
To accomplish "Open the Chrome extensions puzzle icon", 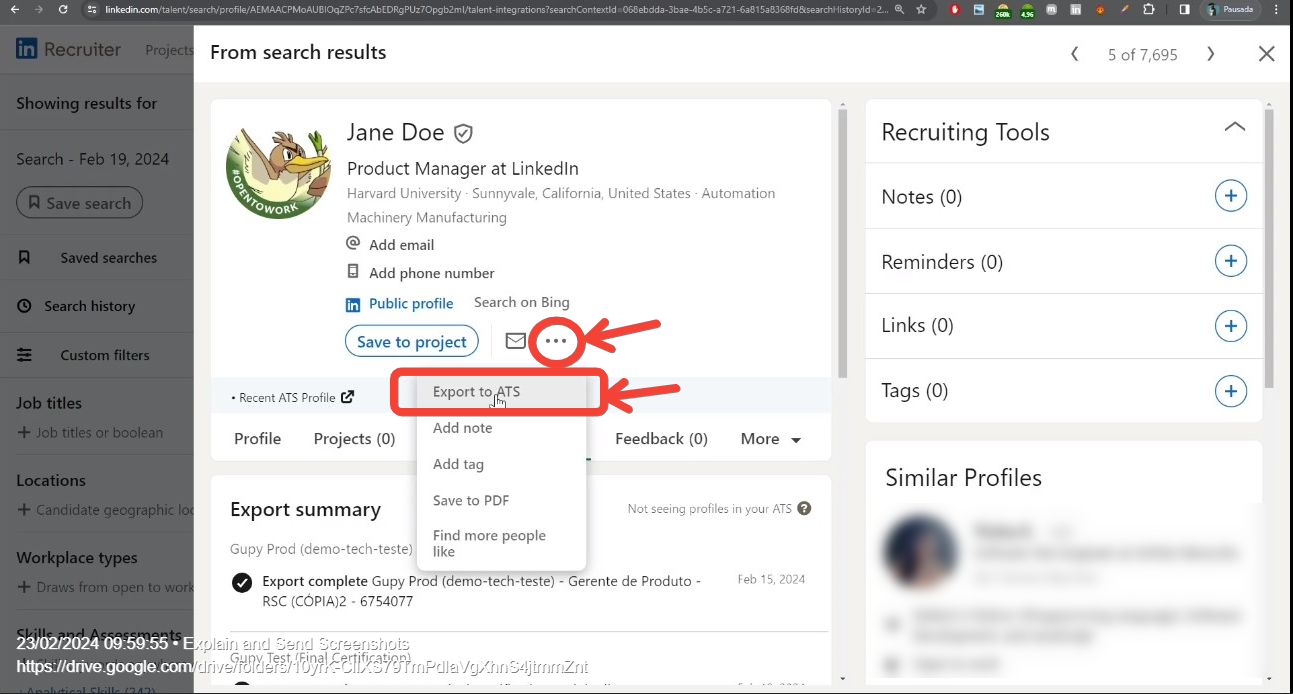I will [1148, 9].
